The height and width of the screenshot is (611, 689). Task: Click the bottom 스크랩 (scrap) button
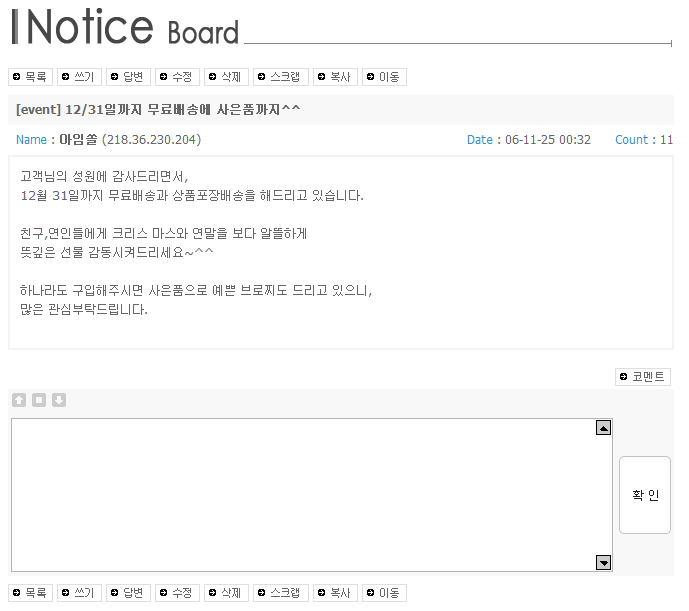(x=281, y=593)
